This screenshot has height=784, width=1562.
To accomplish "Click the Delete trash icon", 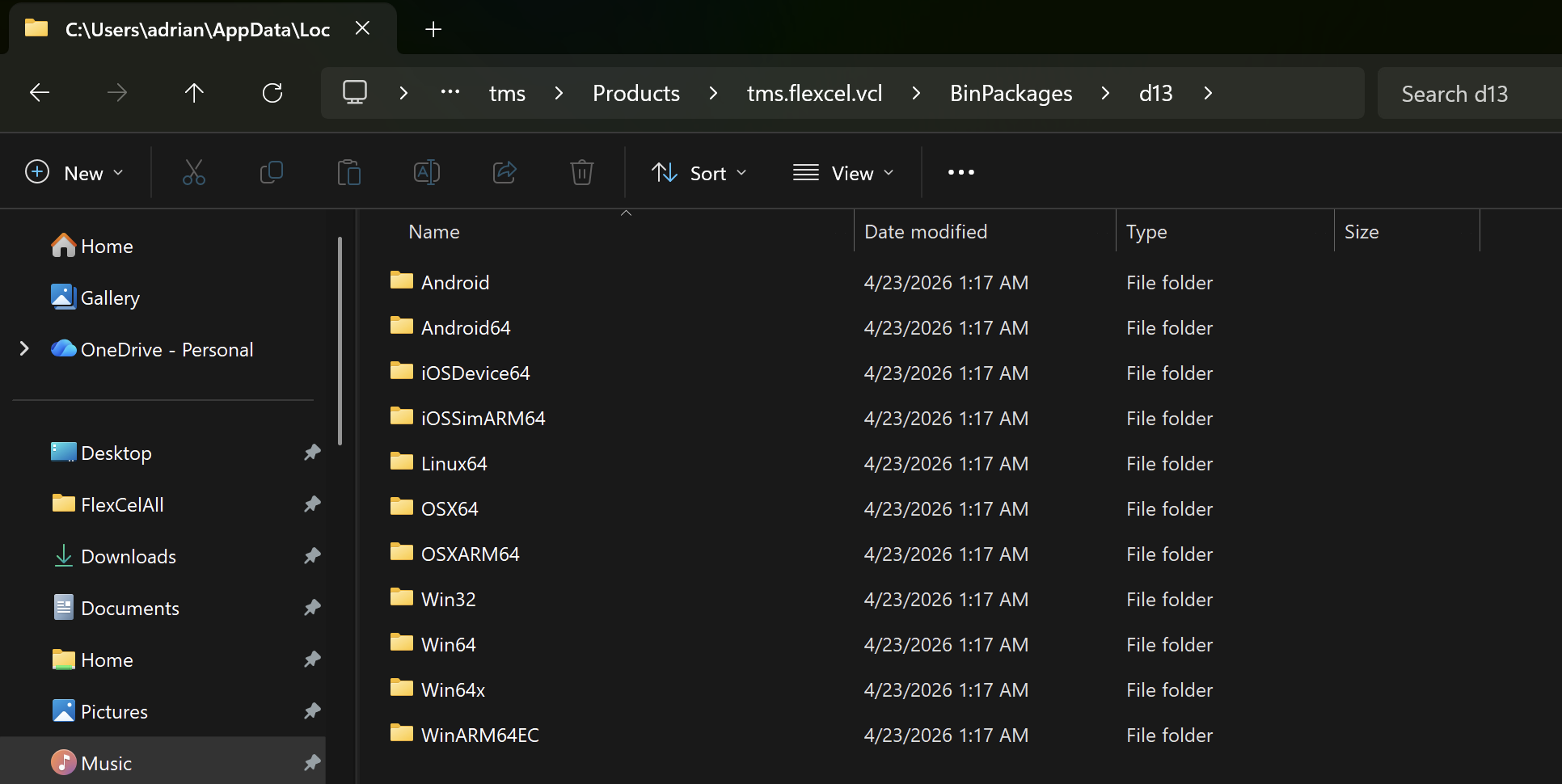I will (x=582, y=172).
